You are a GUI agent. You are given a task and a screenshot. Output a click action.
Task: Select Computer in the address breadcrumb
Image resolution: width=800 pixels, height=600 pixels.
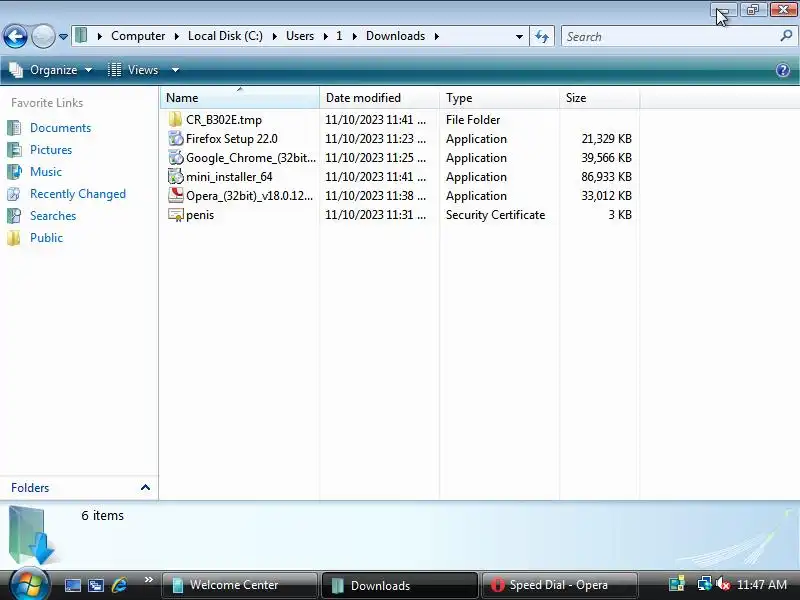(x=138, y=36)
